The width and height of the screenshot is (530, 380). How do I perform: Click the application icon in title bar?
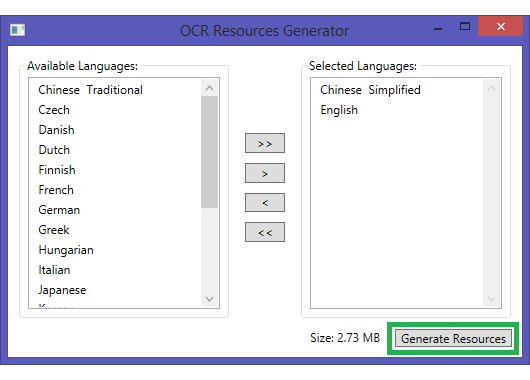[18, 30]
